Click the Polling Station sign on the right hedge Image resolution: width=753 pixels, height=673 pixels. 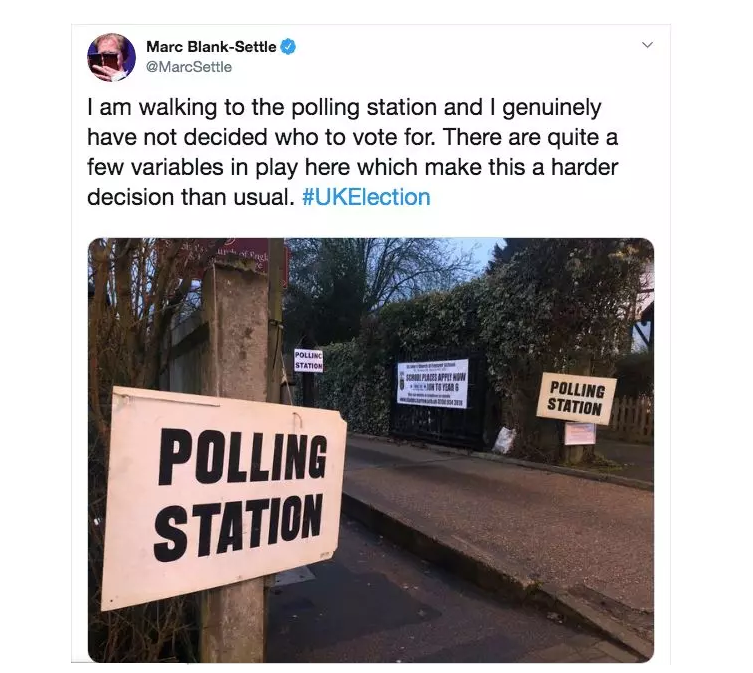click(x=576, y=397)
